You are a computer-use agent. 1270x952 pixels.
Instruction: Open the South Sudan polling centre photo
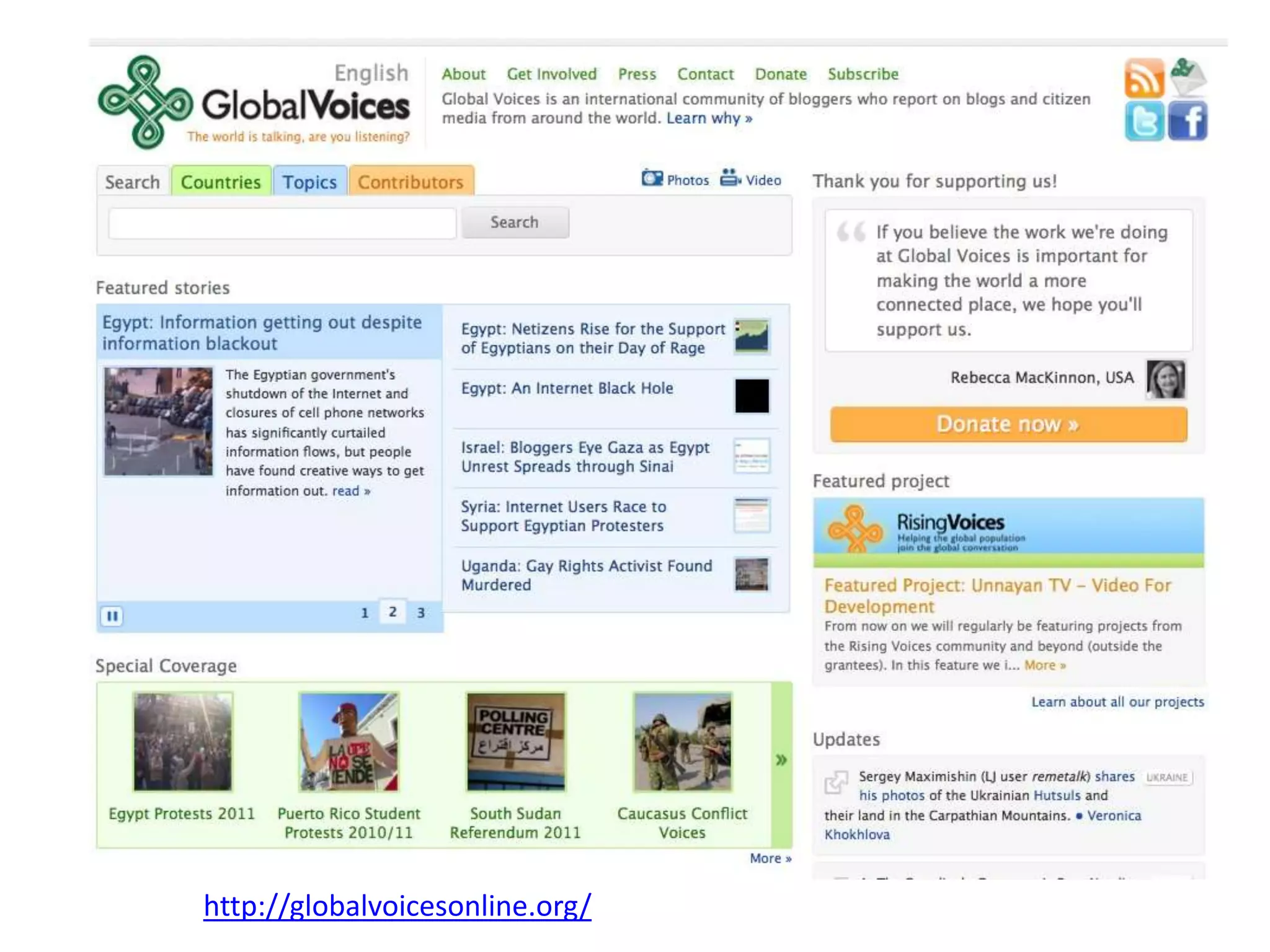516,742
